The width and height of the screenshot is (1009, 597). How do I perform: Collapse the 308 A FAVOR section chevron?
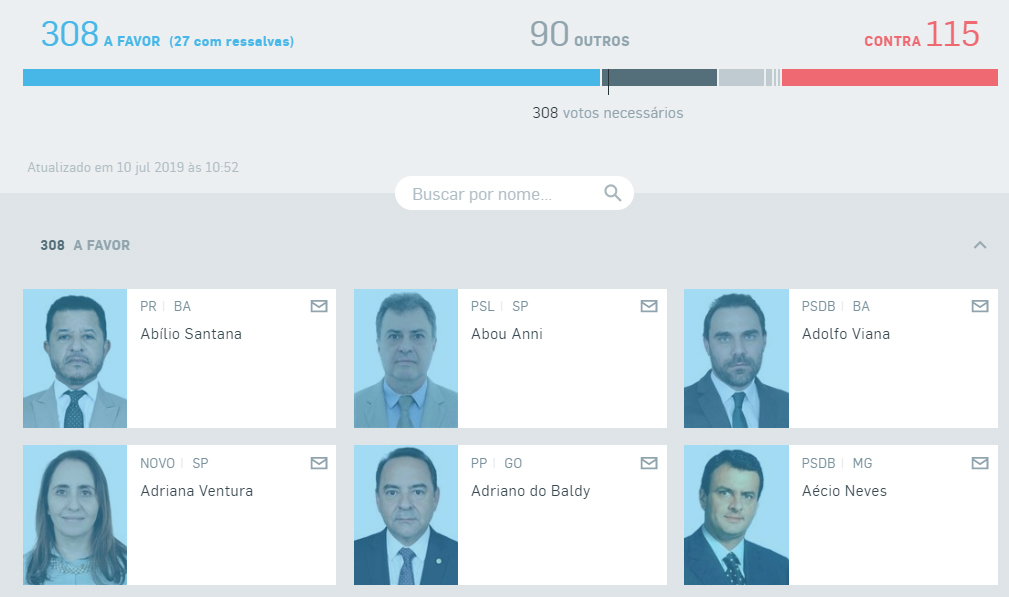(x=980, y=245)
